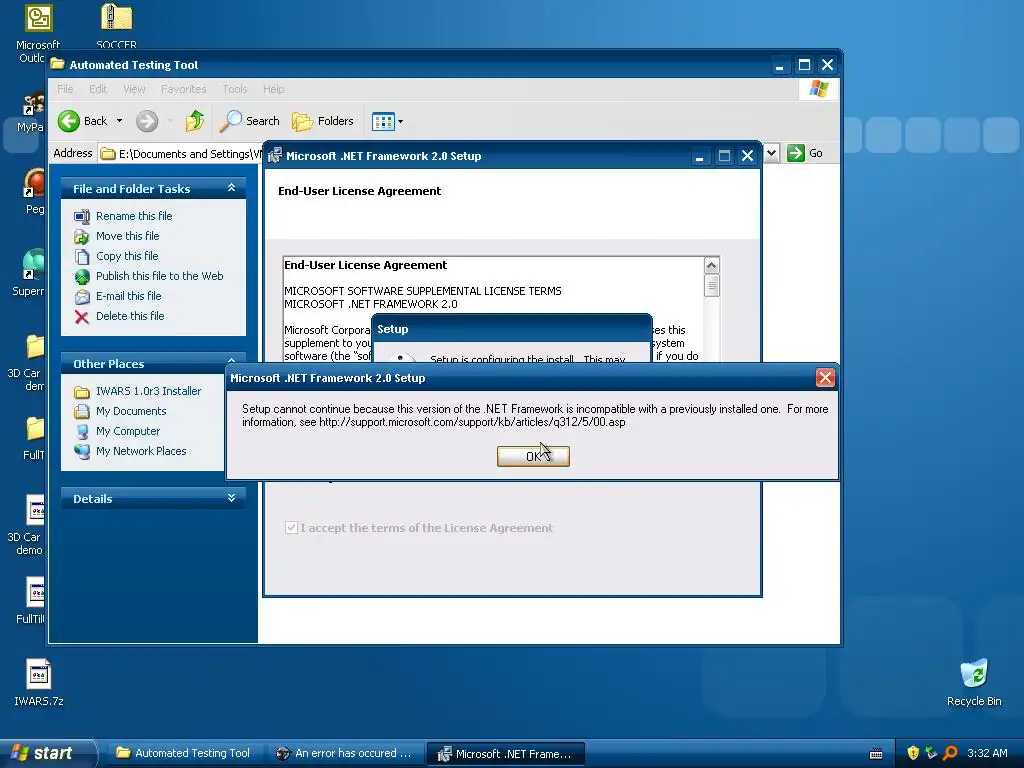Click the license agreement scrollbar thumb
This screenshot has width=1024, height=768.
pos(712,286)
